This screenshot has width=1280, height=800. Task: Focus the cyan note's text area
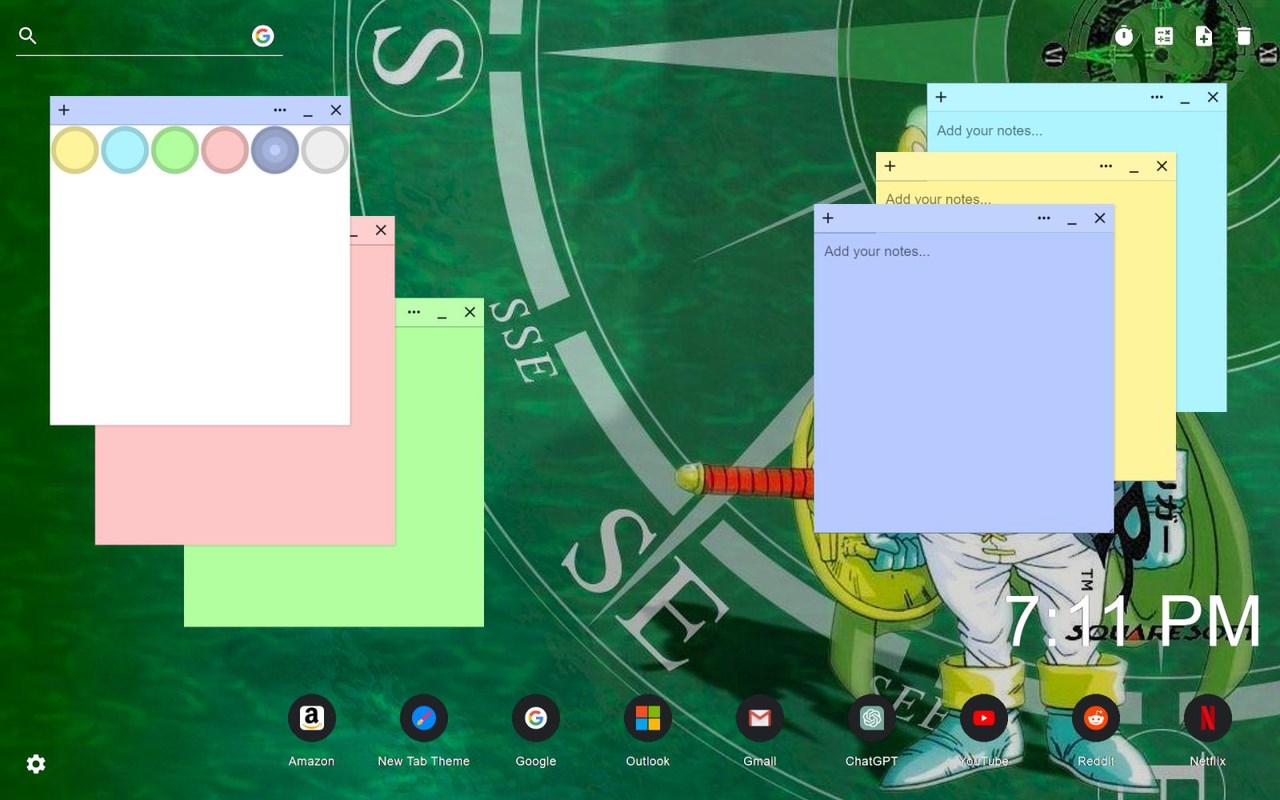(1076, 131)
